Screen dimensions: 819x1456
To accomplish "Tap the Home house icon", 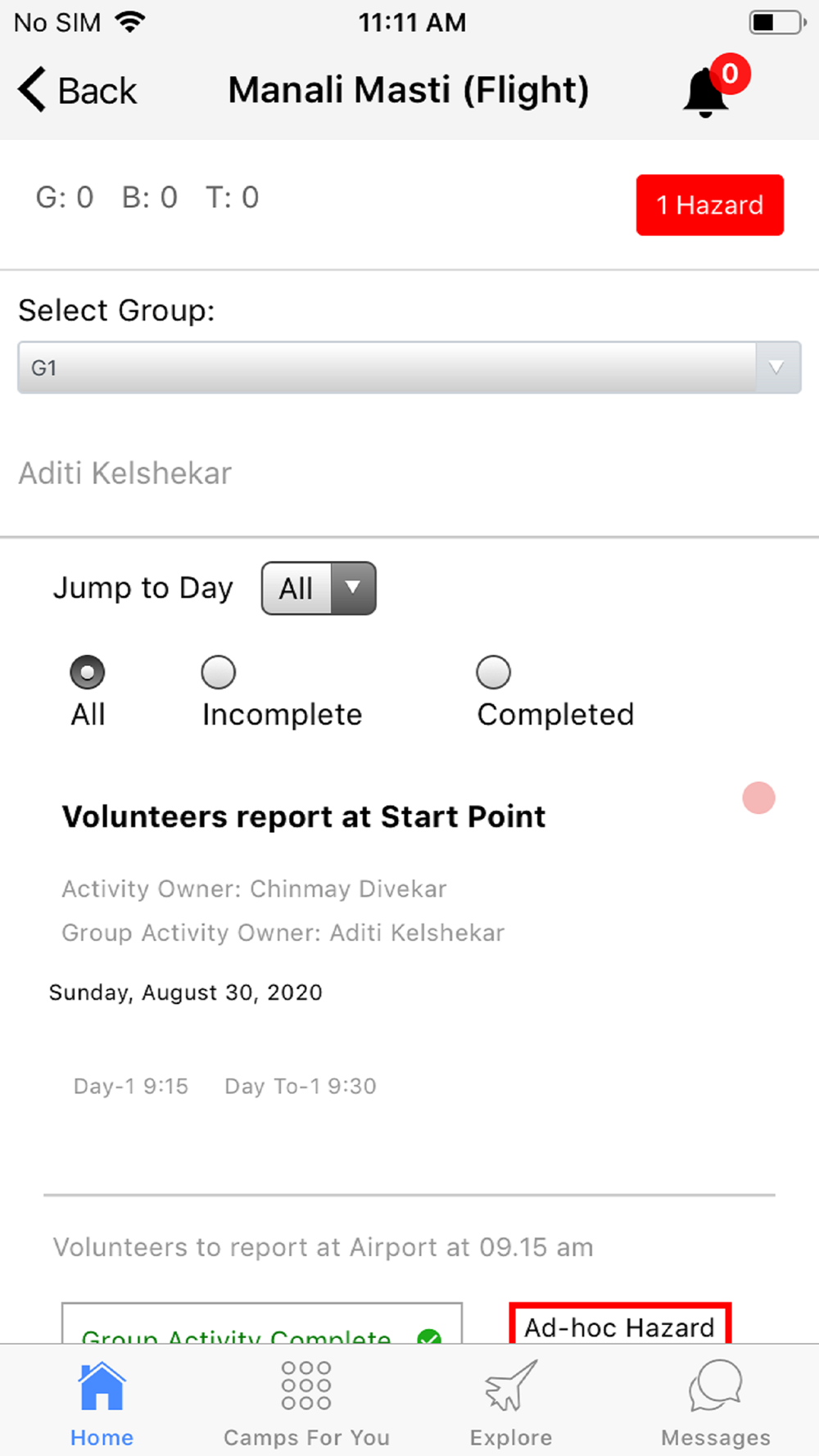I will pos(102,1386).
